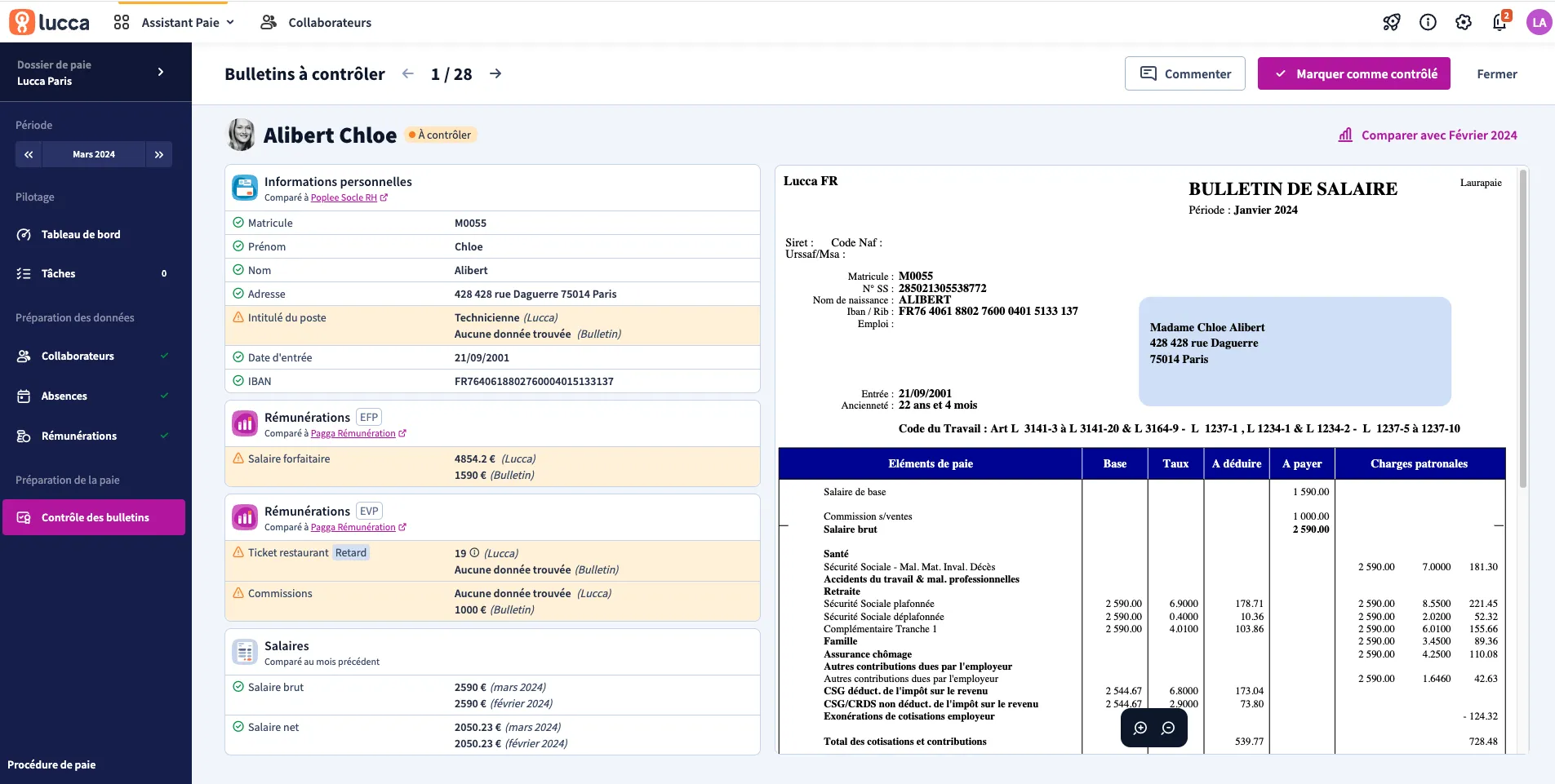
Task: Open settings gear icon
Action: pos(1464,22)
